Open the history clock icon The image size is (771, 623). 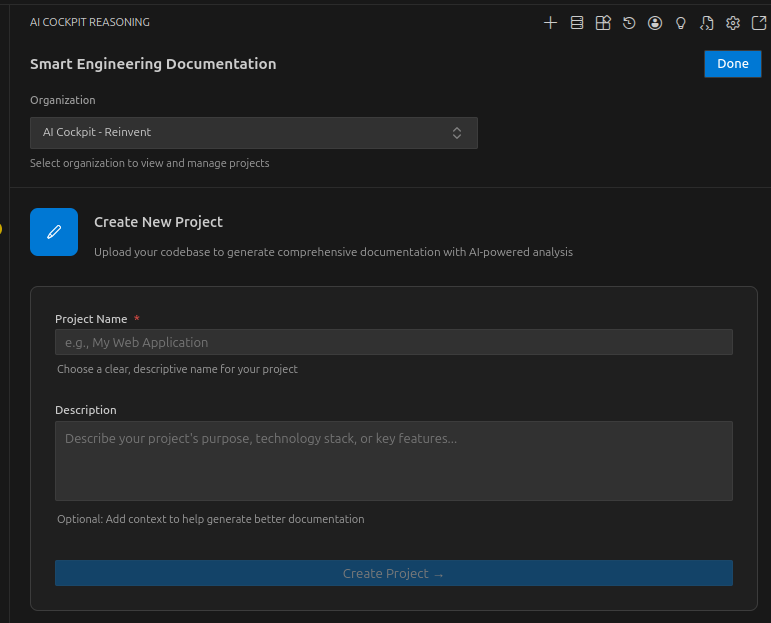[629, 23]
